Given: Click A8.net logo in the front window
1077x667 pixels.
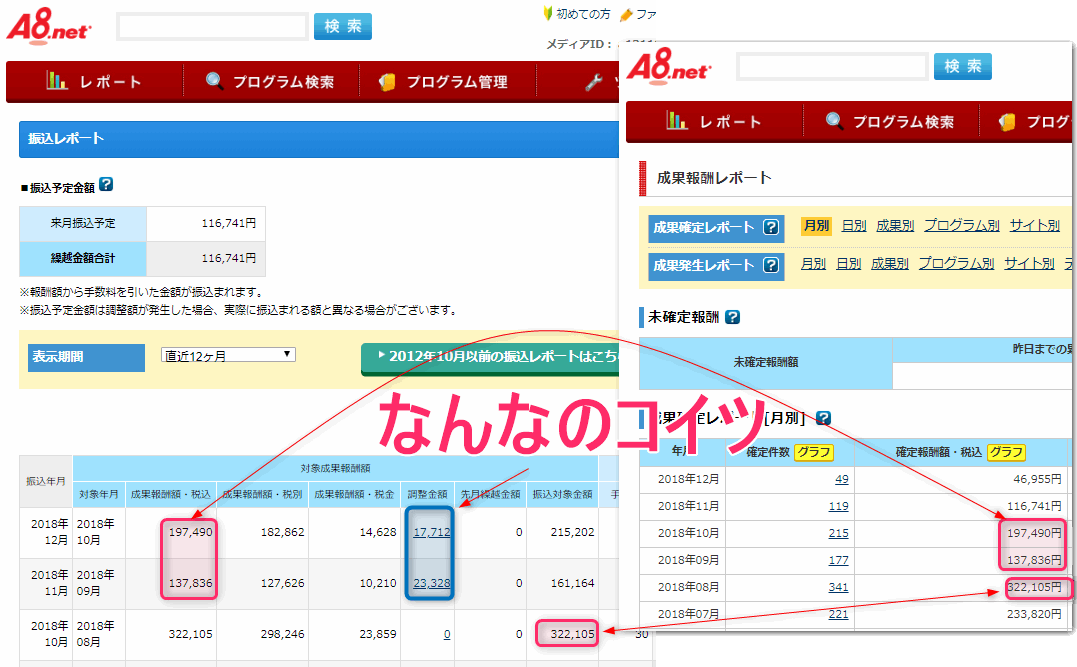Looking at the screenshot, I should 669,66.
